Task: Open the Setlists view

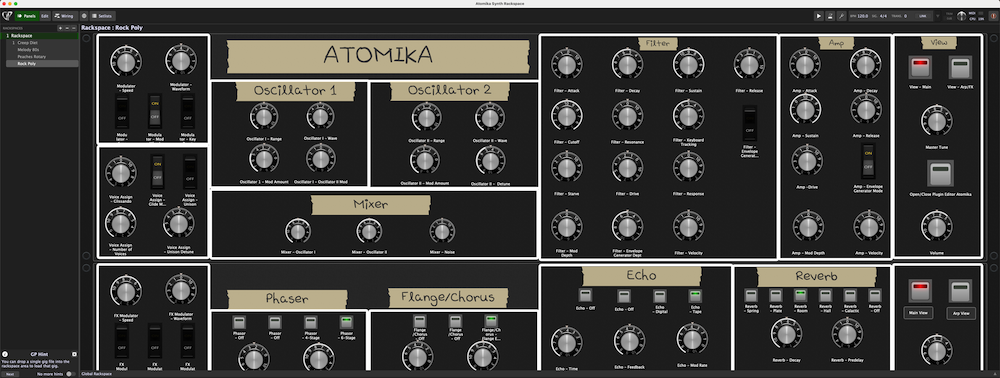Action: click(x=102, y=15)
